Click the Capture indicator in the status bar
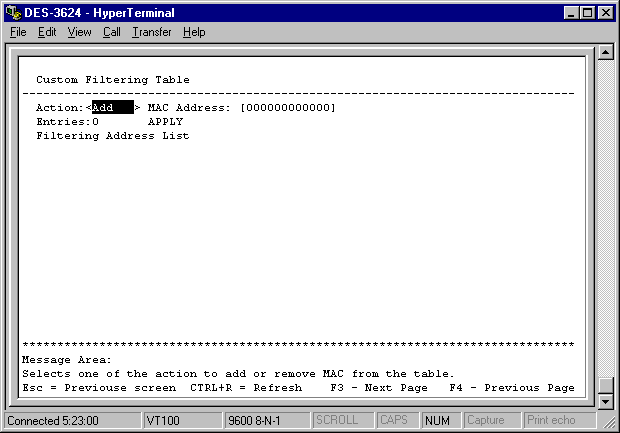 (492, 421)
